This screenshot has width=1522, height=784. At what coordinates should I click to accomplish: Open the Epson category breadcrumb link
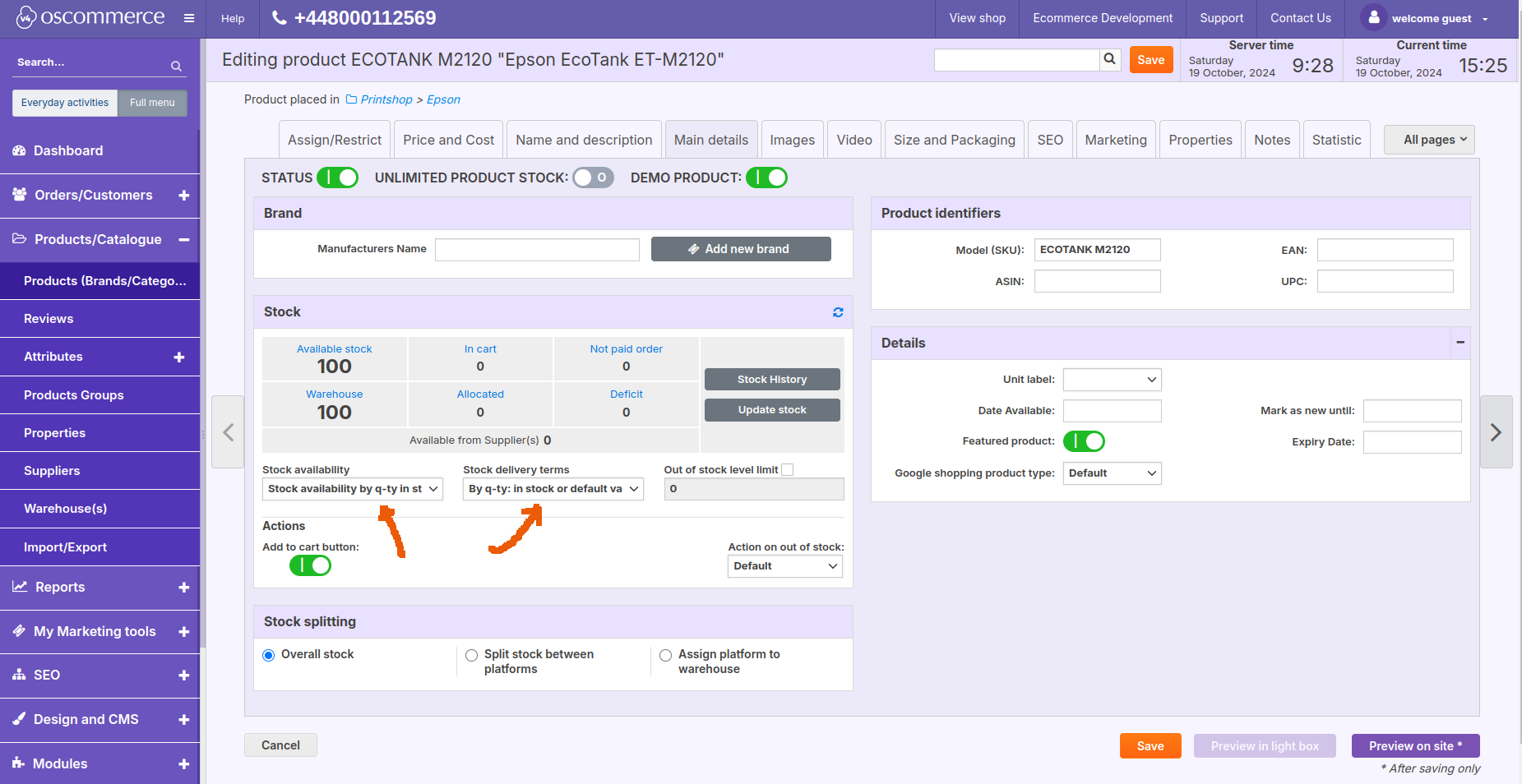coord(443,99)
